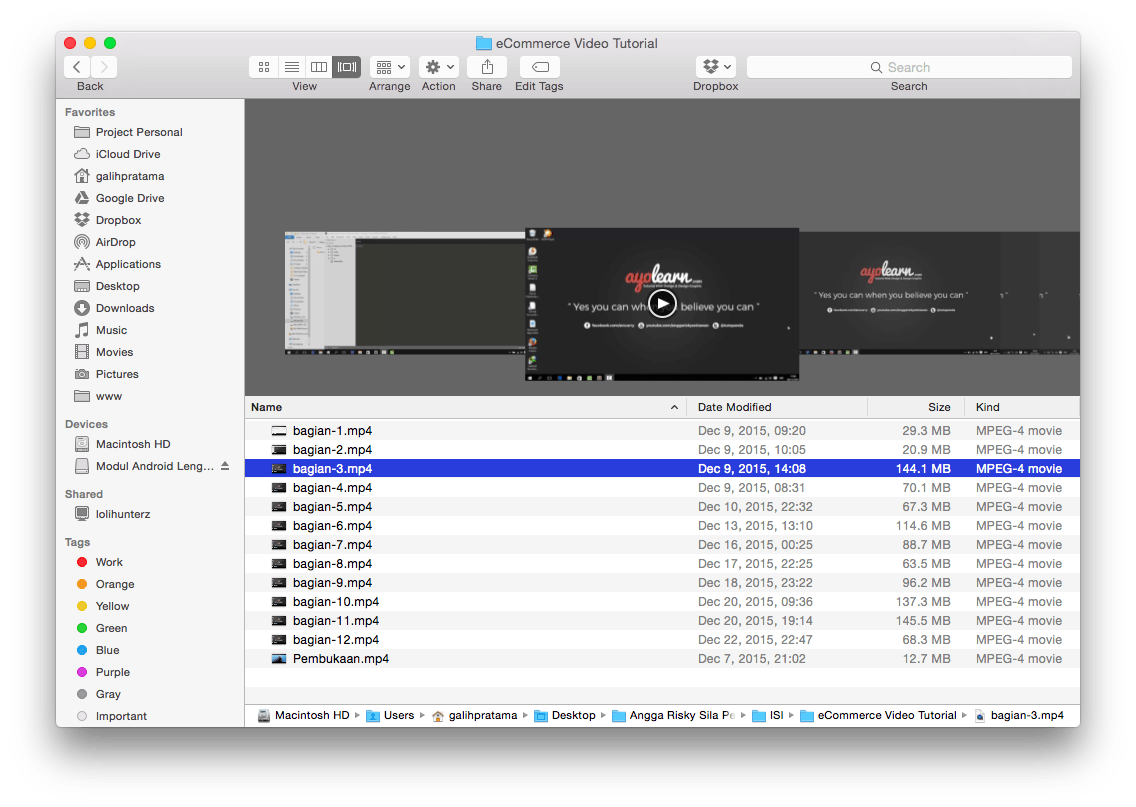Open AirDrop in the sidebar
This screenshot has height=807, width=1136.
[105, 242]
